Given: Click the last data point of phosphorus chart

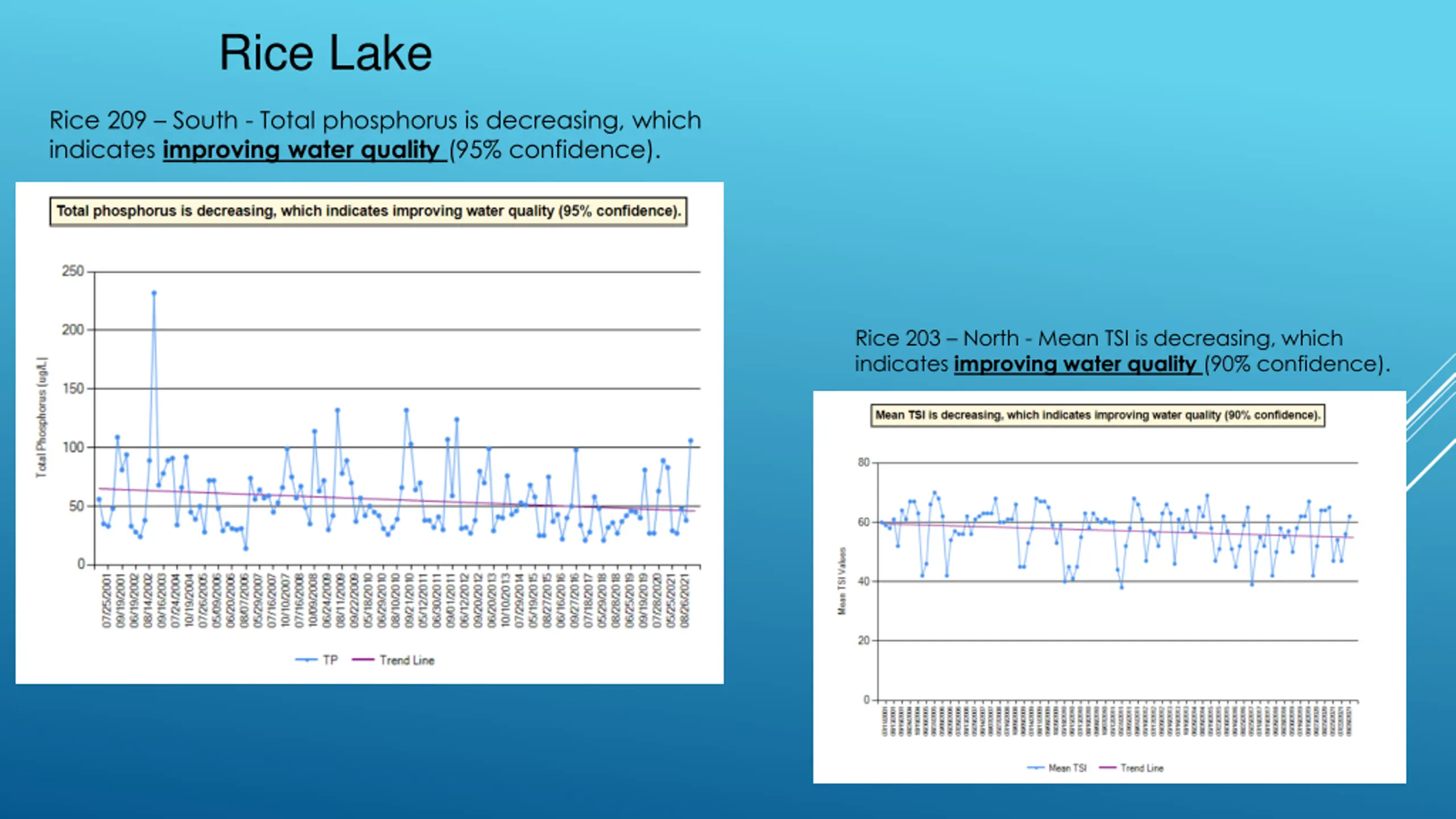Looking at the screenshot, I should (x=690, y=440).
